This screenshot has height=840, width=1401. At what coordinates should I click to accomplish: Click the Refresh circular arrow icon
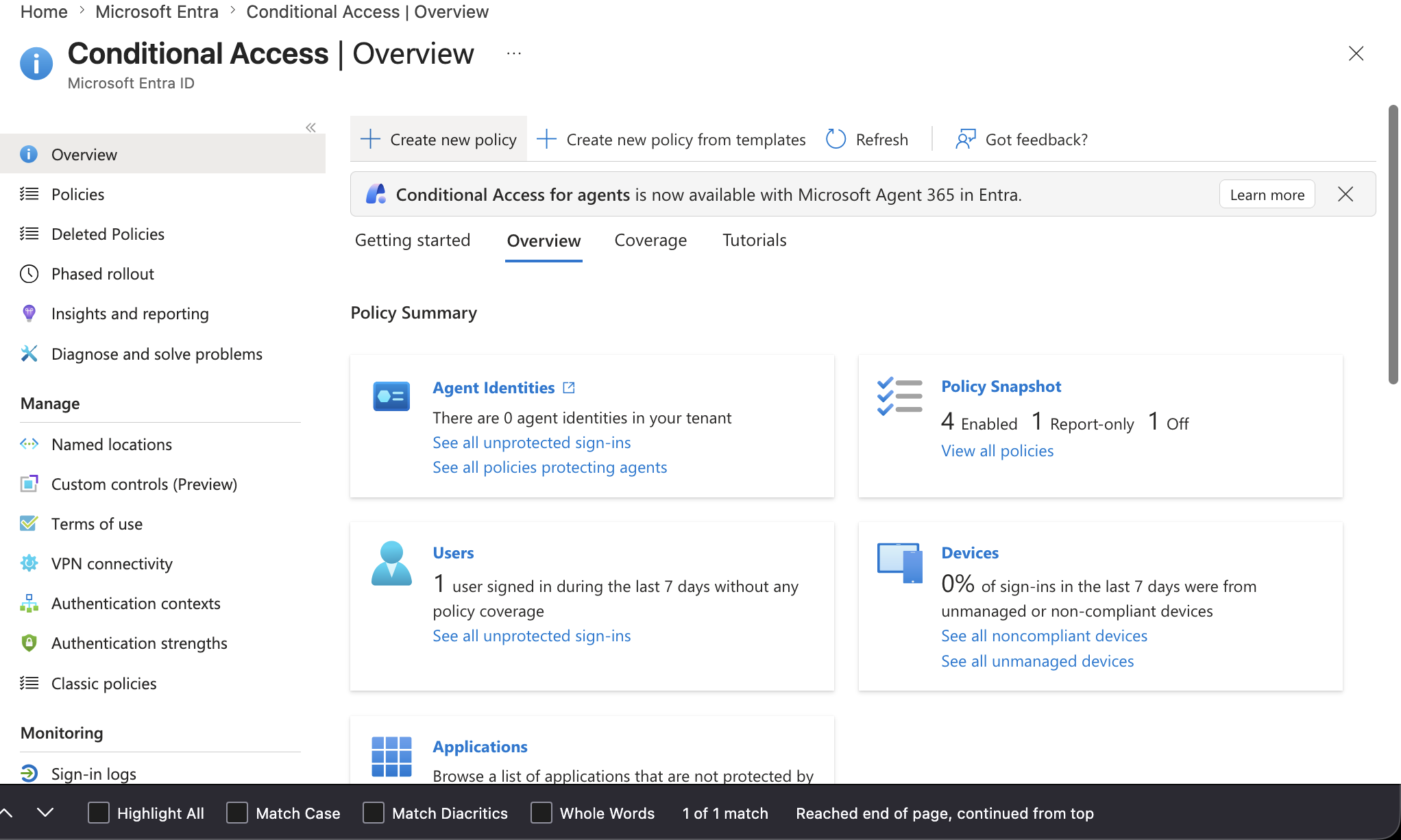coord(836,139)
